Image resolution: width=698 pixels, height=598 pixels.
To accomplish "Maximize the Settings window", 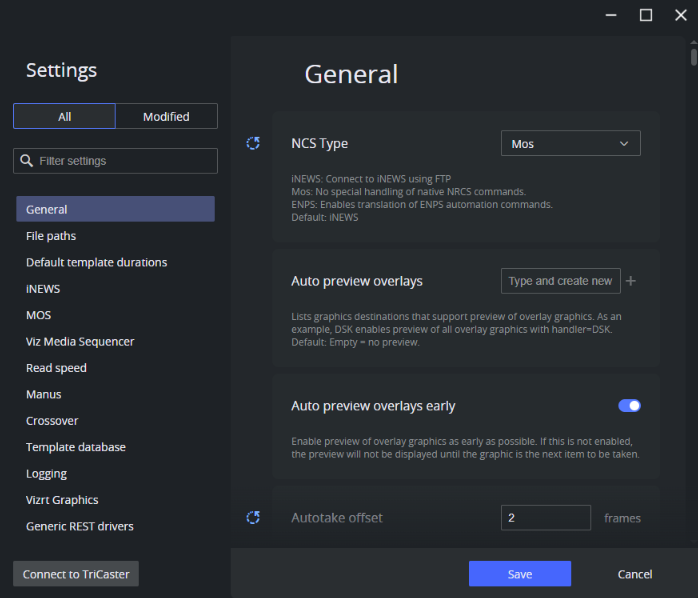I will click(x=646, y=14).
